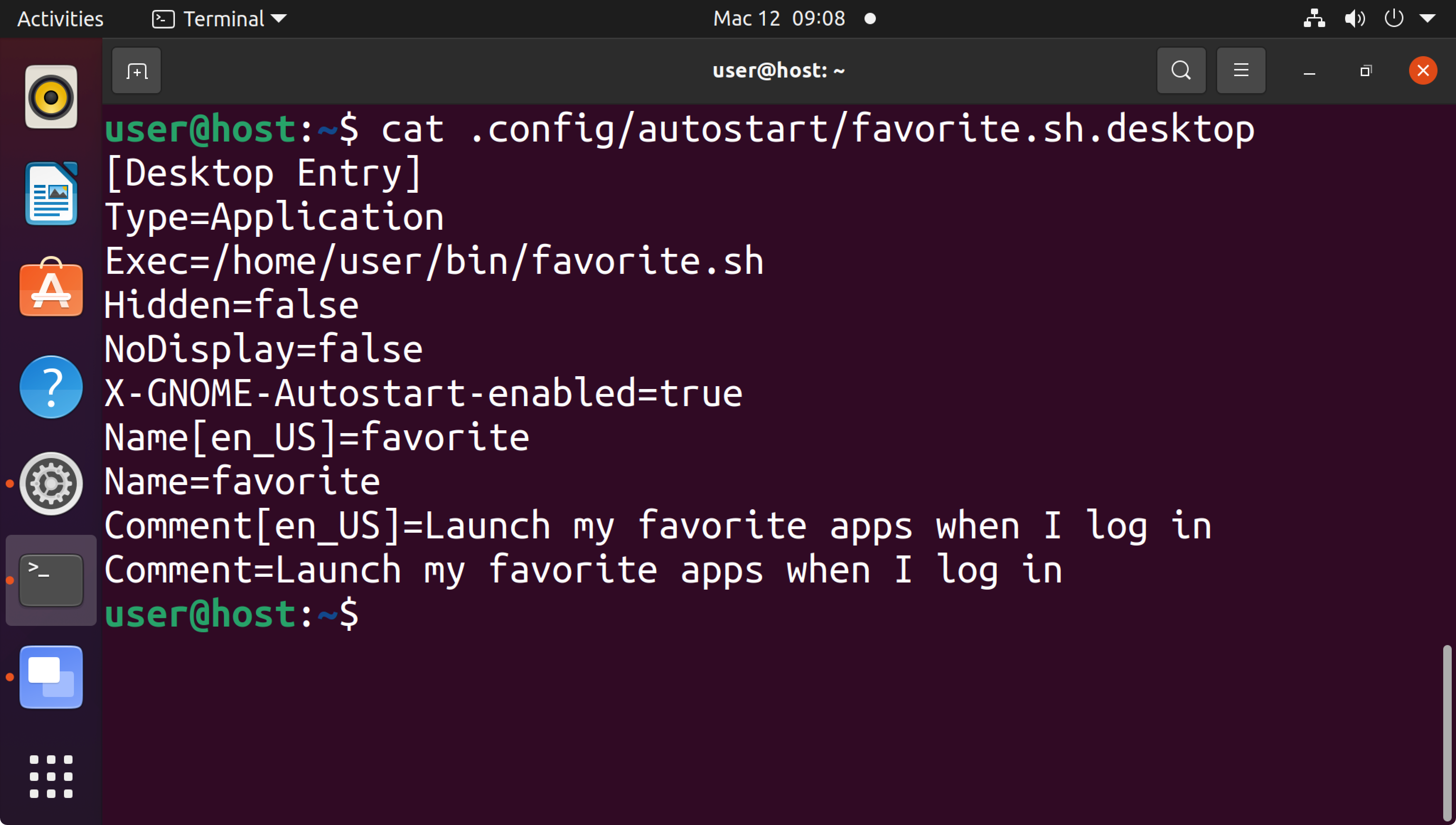Open the blue screenshot app in the dock
Image resolution: width=1456 pixels, height=825 pixels.
(51, 677)
